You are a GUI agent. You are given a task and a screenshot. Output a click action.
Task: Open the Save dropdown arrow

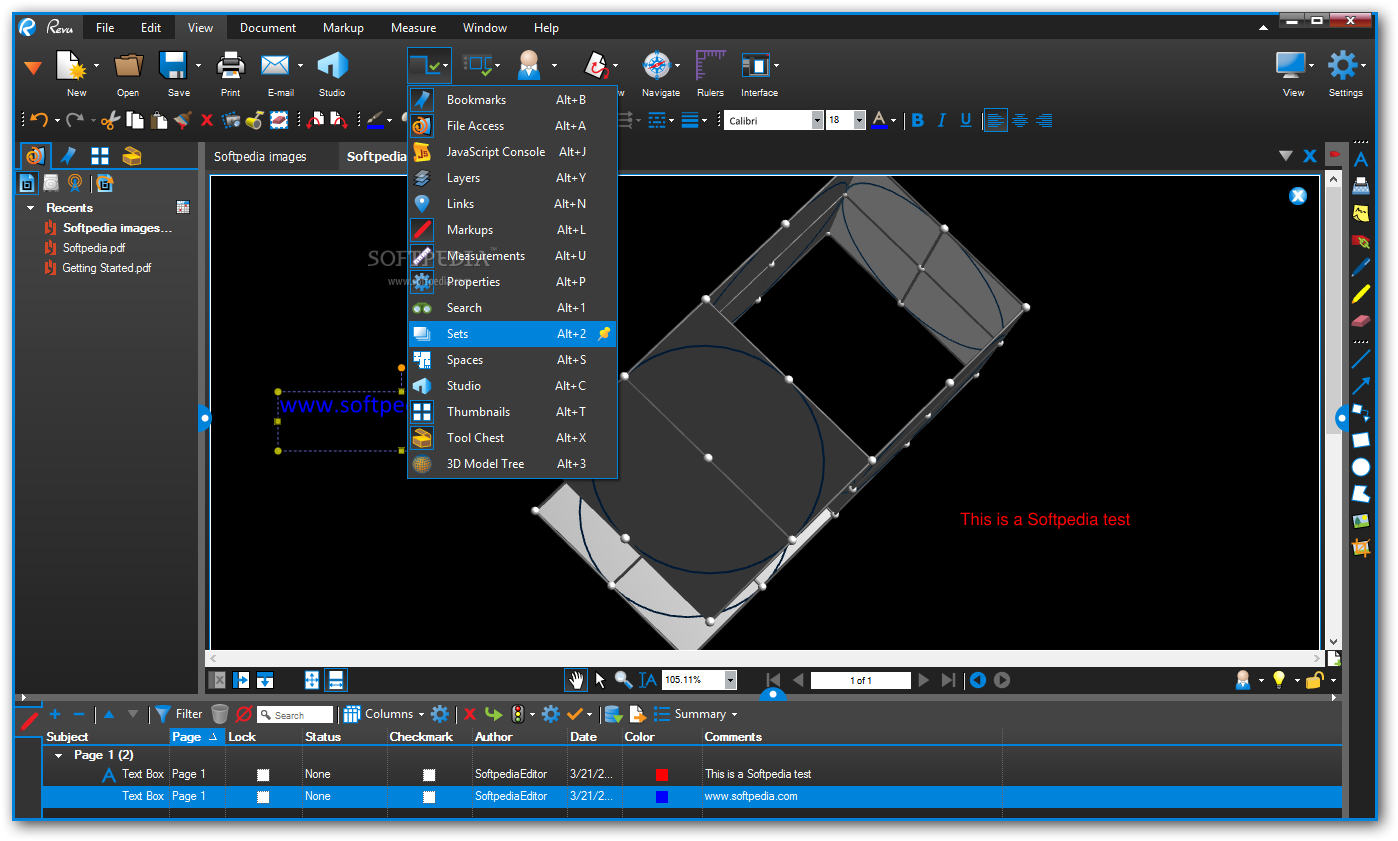(x=198, y=66)
